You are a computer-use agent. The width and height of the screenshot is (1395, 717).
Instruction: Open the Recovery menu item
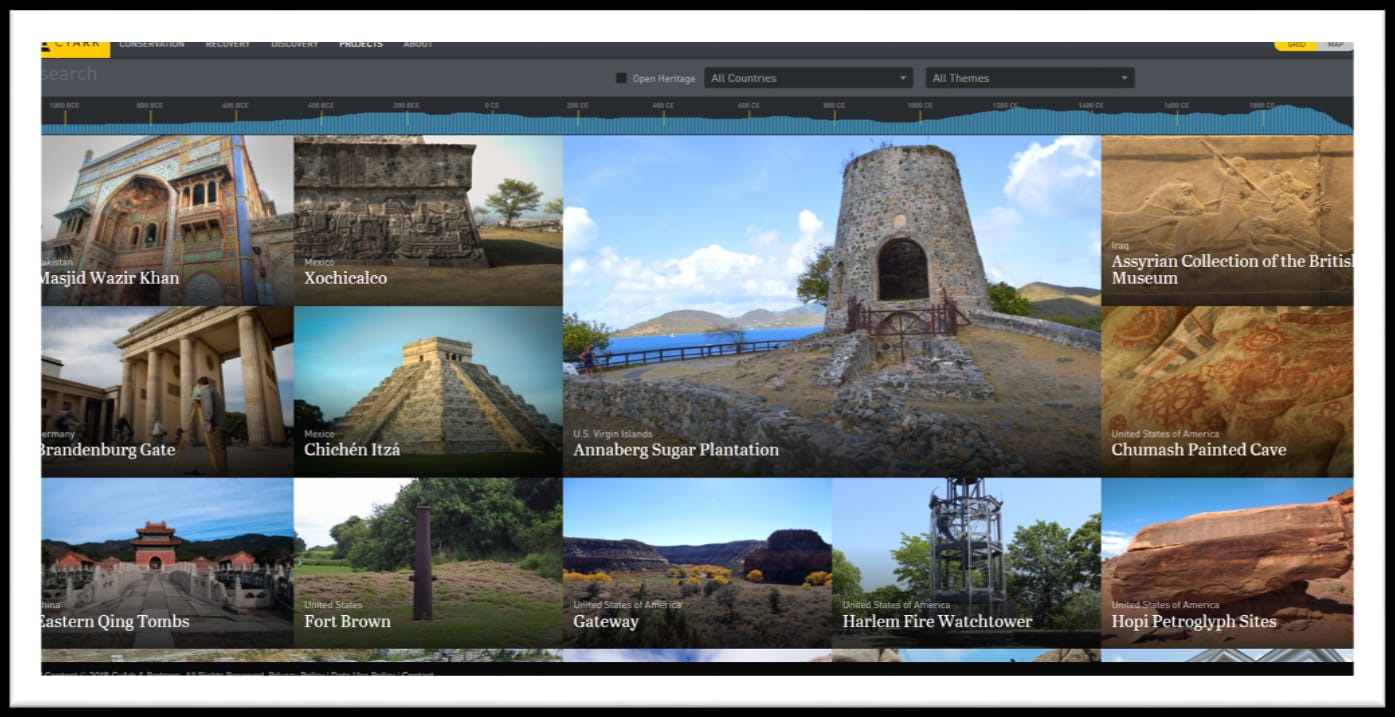(228, 45)
